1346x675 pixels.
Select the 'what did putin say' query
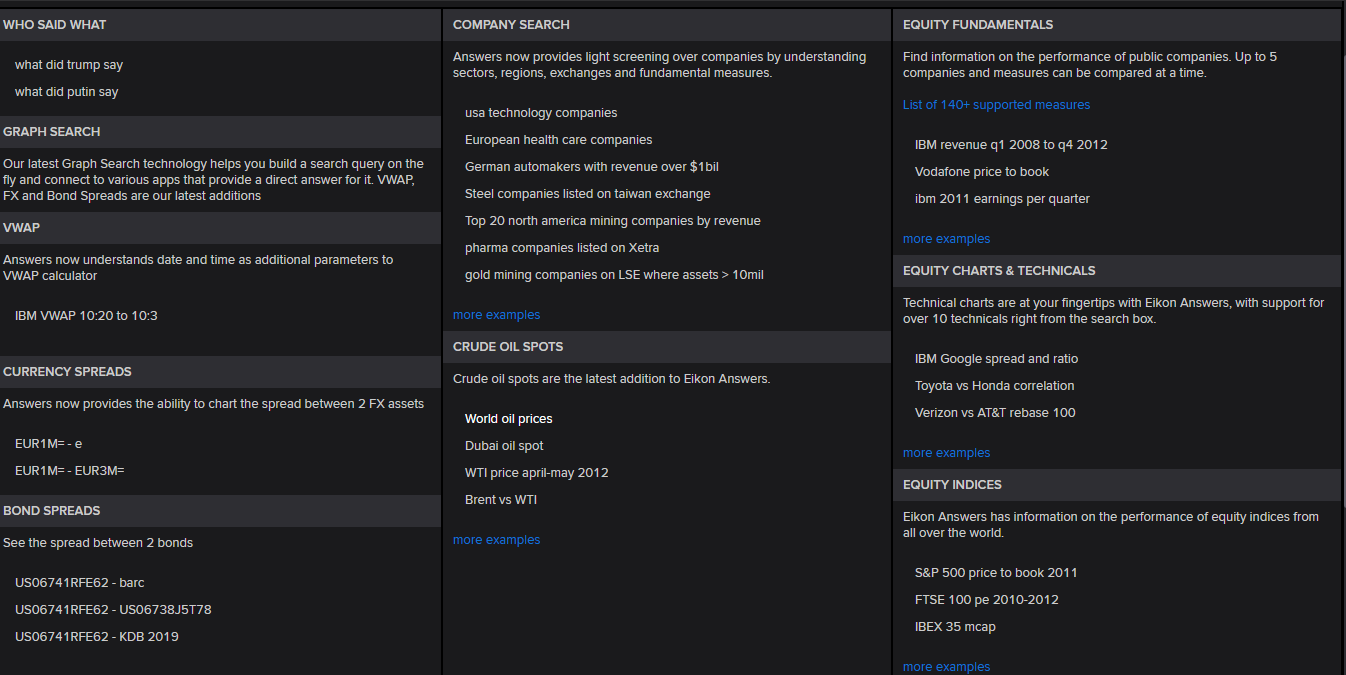[67, 92]
